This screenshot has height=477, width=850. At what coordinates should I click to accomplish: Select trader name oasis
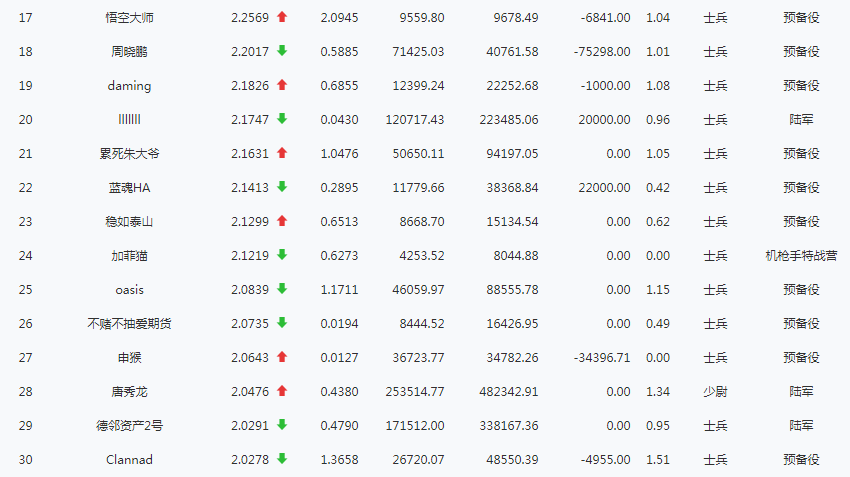pyautogui.click(x=129, y=290)
